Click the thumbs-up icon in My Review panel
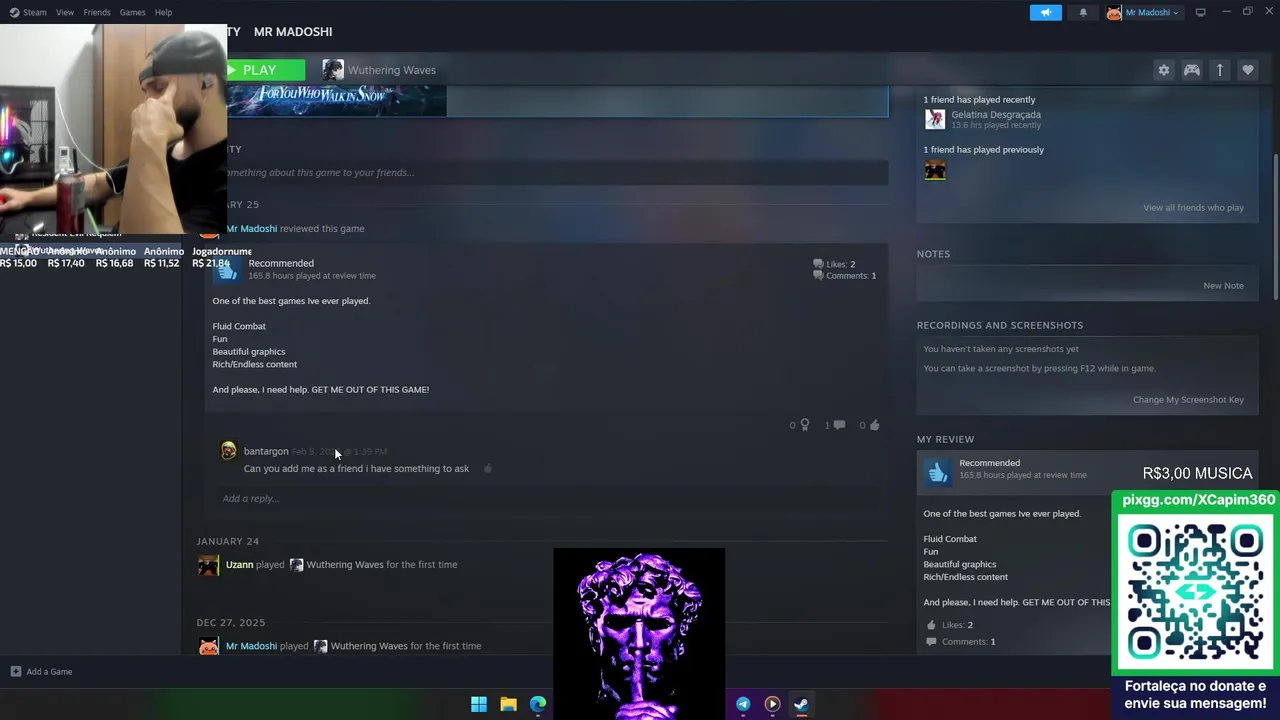1280x720 pixels. 938,472
